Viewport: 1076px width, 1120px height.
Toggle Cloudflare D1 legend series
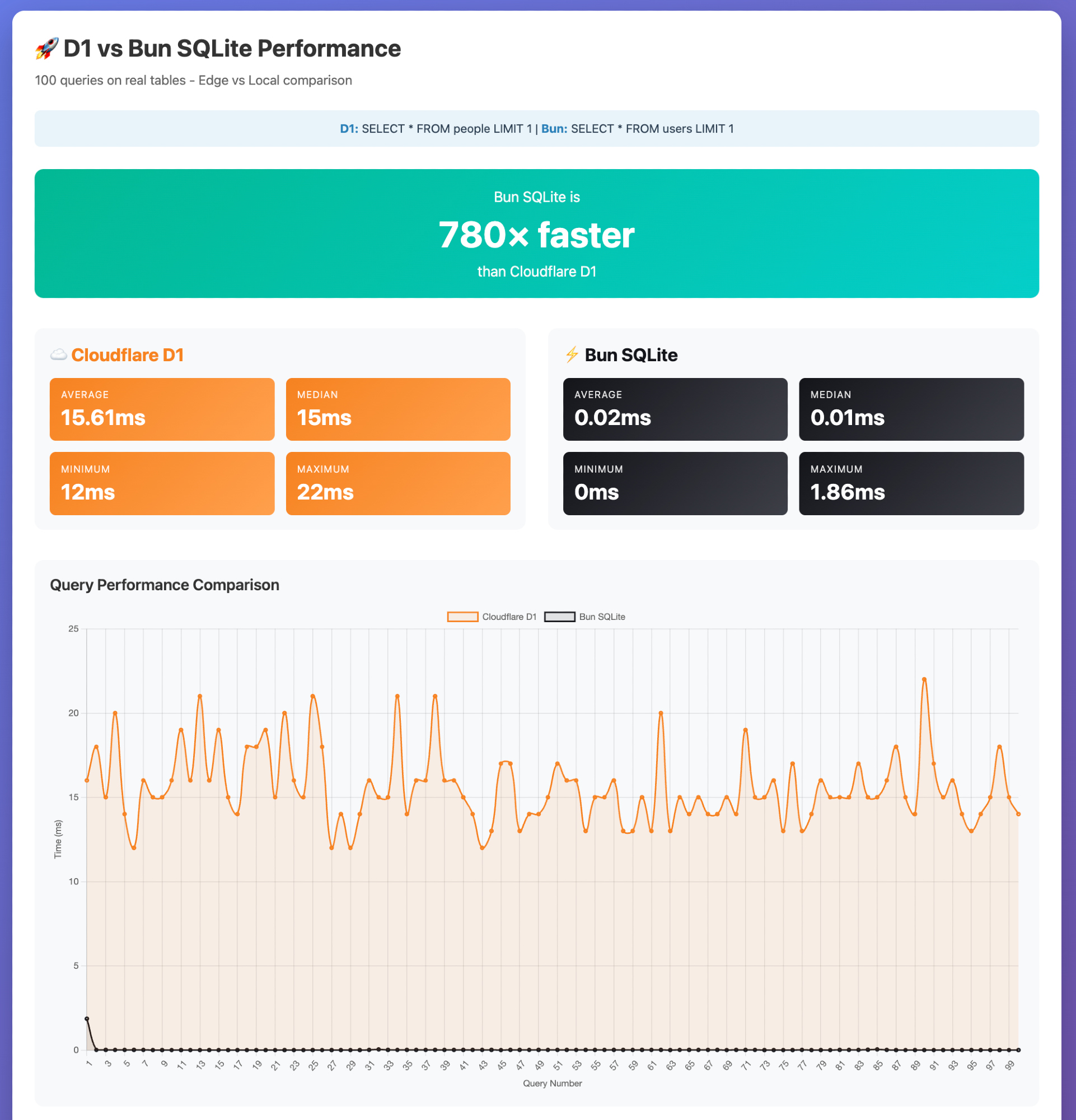509,617
